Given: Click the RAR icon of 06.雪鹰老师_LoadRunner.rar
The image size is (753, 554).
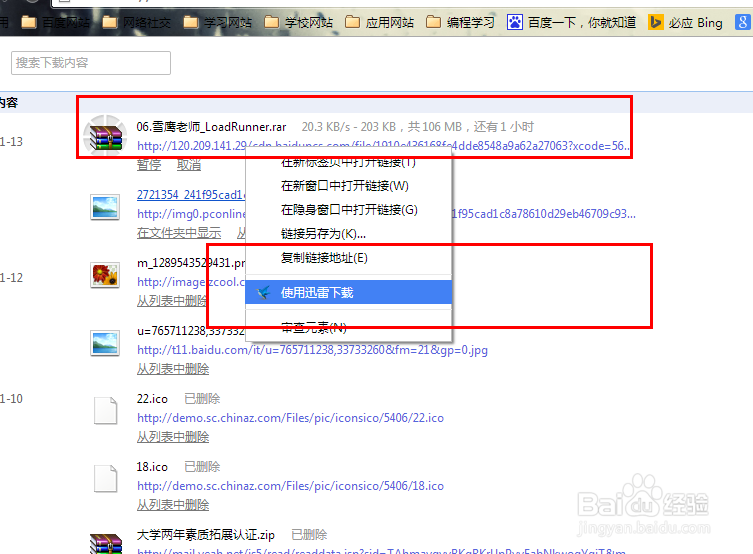Looking at the screenshot, I should pos(106,137).
